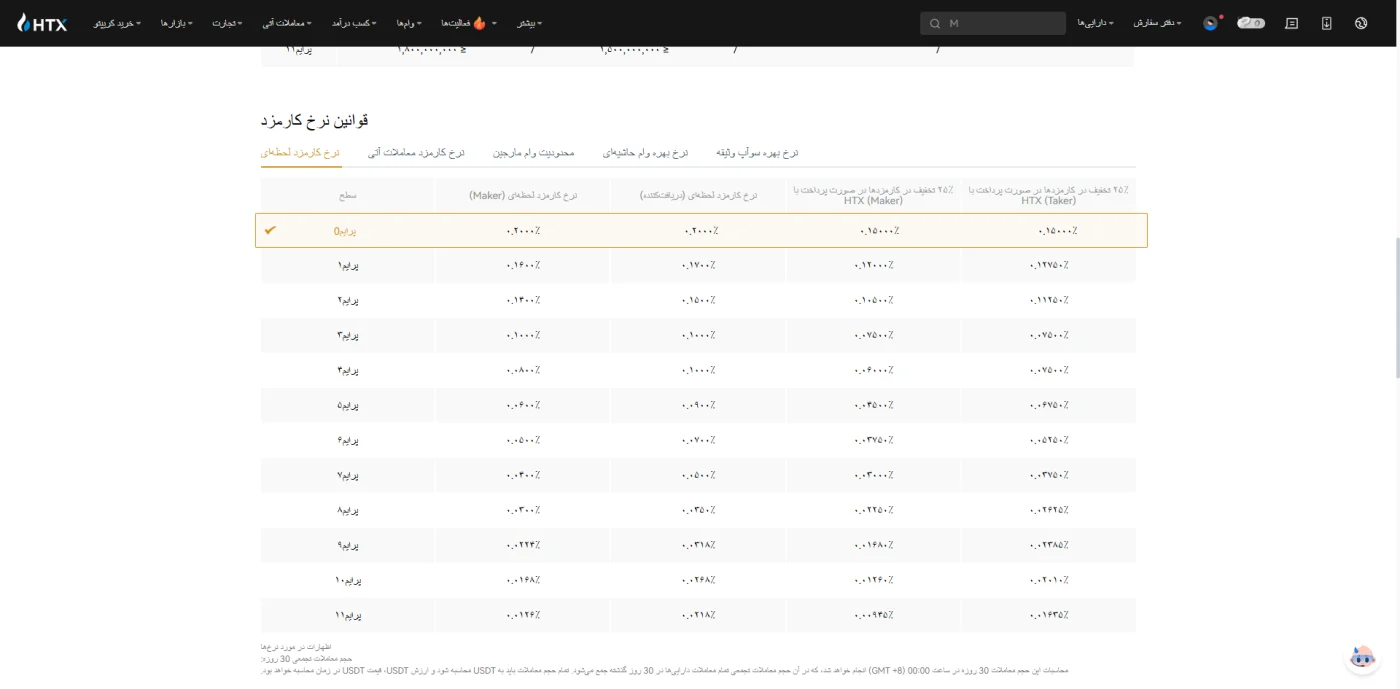This screenshot has height=689, width=1400.
Task: Click the ۰٫۱۶۰۰٪ maker rate for پرایم۱
Action: 523,265
